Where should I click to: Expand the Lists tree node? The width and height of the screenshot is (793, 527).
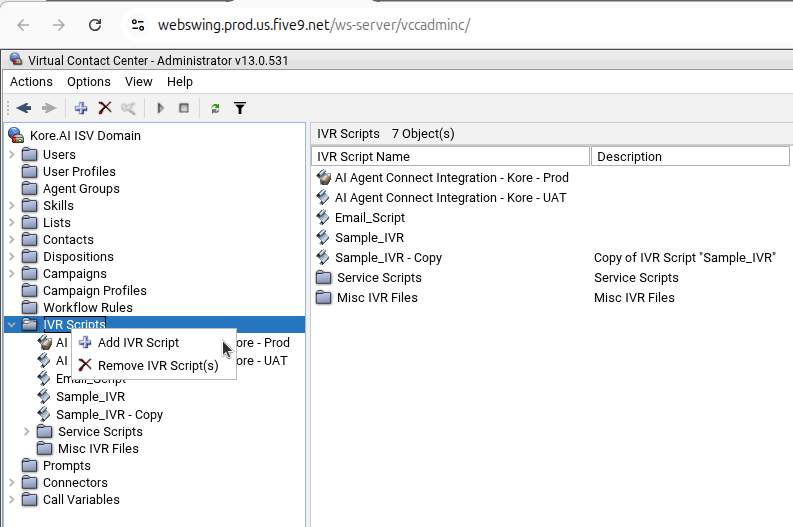pos(12,222)
